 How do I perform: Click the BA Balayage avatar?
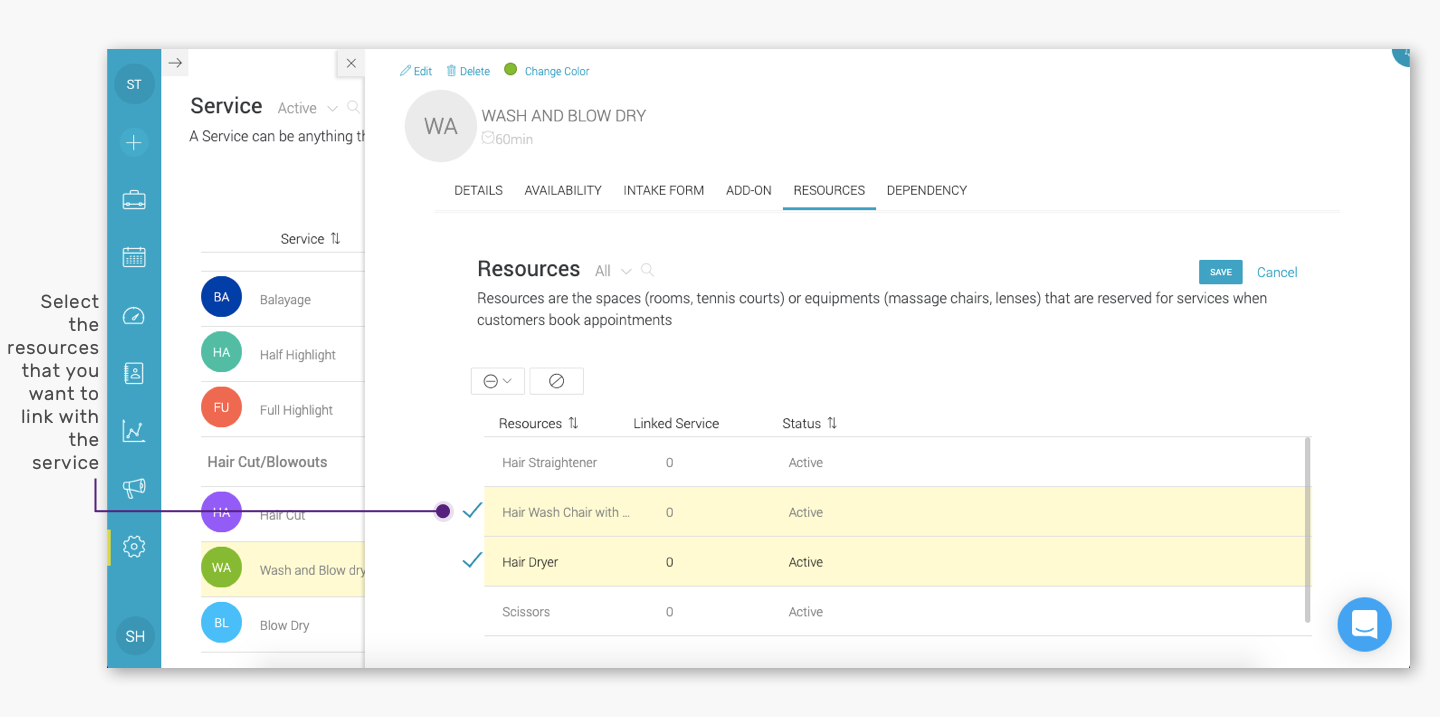coord(221,297)
